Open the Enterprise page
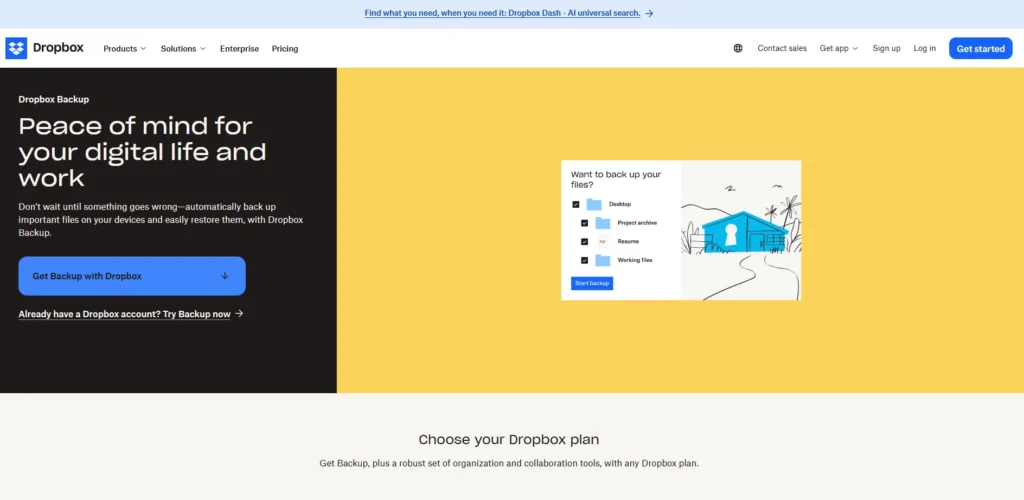This screenshot has width=1024, height=500. coord(239,49)
